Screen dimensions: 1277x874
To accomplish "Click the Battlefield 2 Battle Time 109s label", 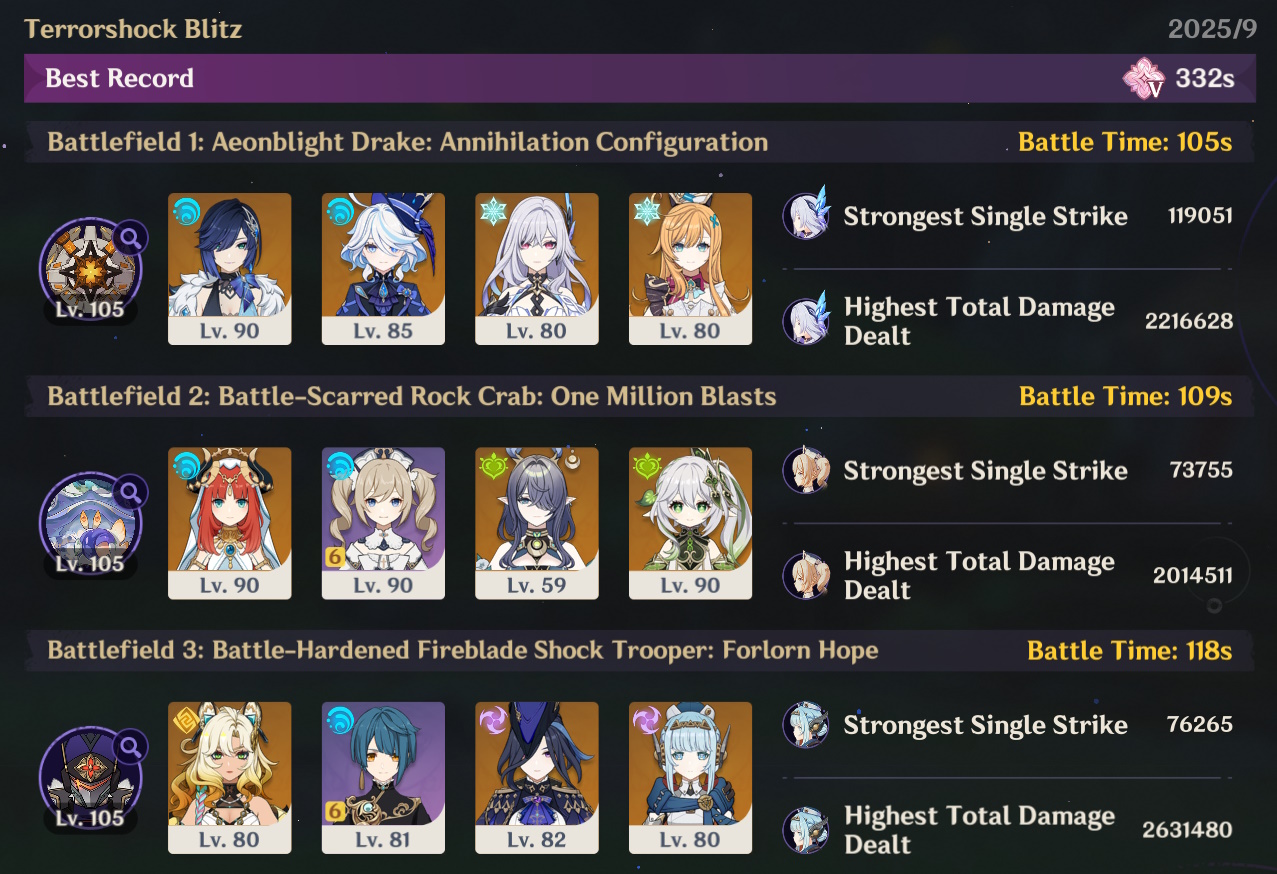I will [x=1126, y=397].
